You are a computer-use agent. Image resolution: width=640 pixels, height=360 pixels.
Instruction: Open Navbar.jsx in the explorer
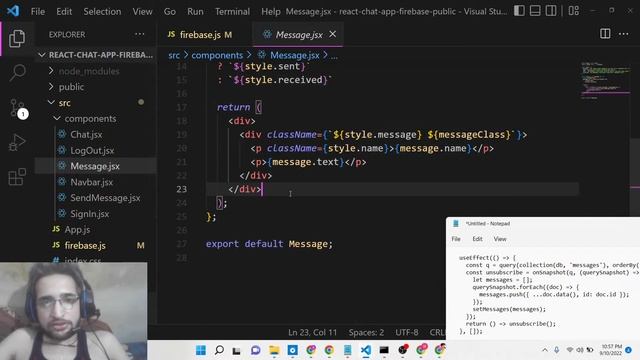coord(96,182)
